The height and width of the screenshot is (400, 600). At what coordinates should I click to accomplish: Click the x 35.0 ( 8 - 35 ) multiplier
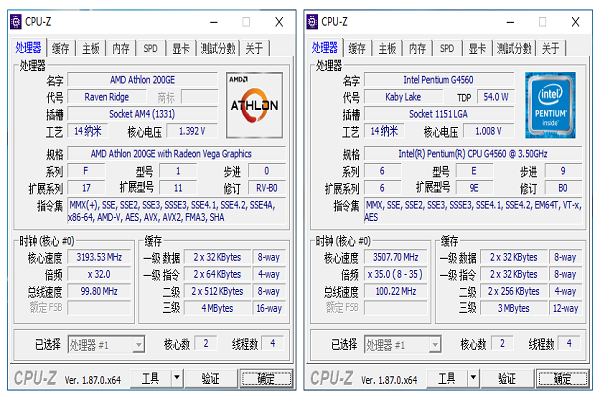(x=396, y=274)
